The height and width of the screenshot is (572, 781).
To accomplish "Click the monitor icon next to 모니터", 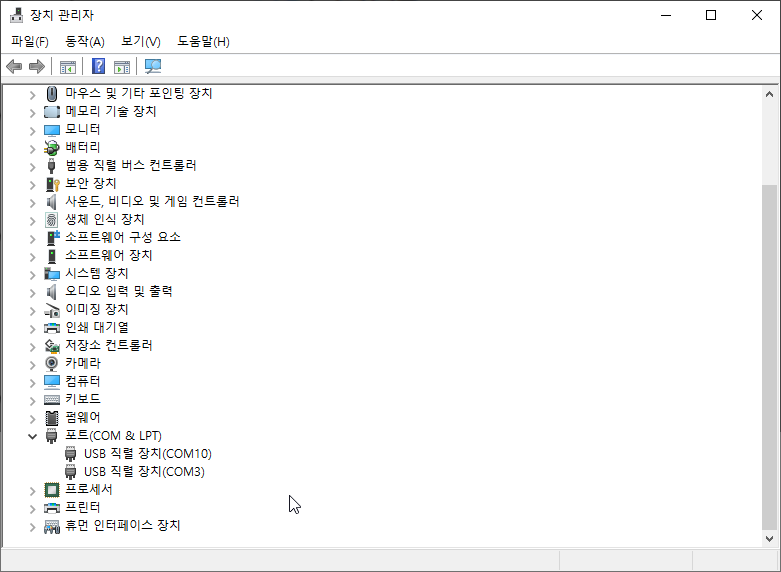I will (x=52, y=130).
